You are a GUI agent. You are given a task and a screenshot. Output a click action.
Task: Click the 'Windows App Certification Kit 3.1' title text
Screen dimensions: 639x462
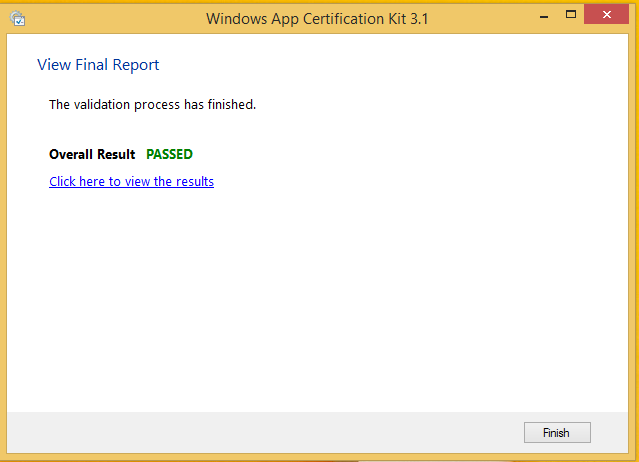click(x=317, y=19)
